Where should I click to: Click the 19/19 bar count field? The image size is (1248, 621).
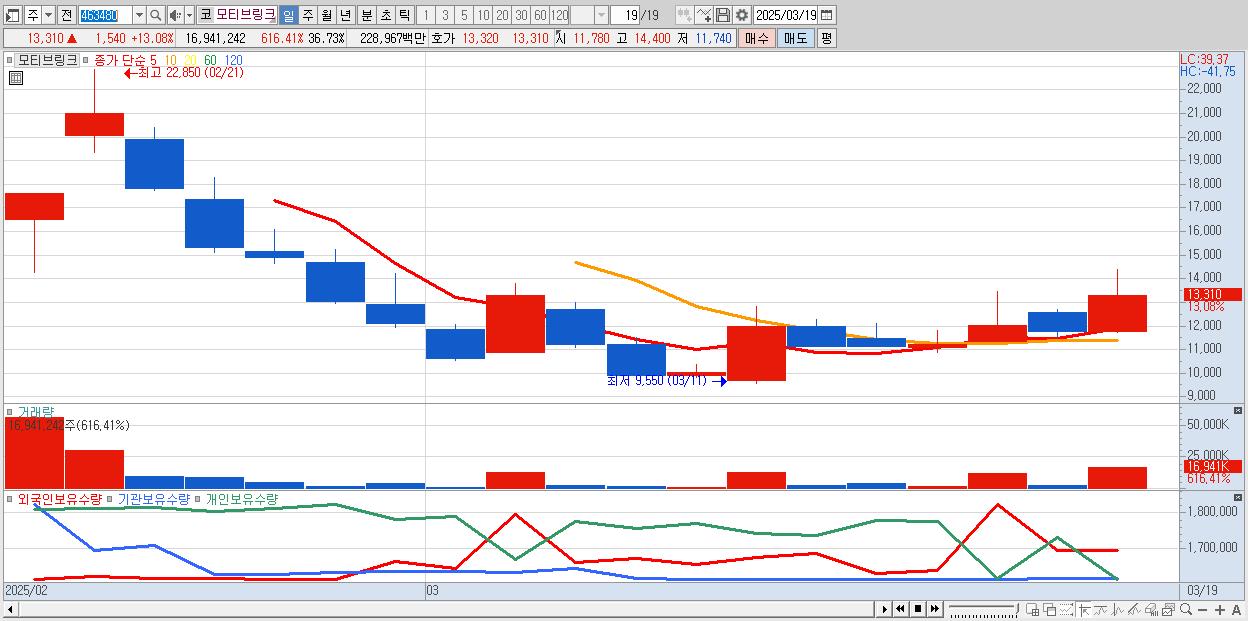(x=637, y=15)
